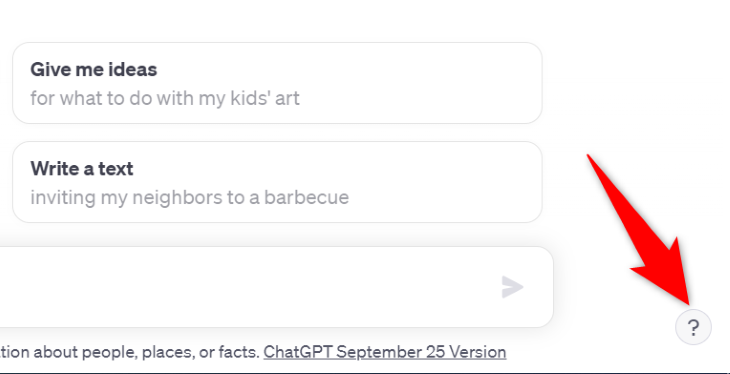
Task: Select the 'Write a text' suggestion card
Action: [277, 182]
